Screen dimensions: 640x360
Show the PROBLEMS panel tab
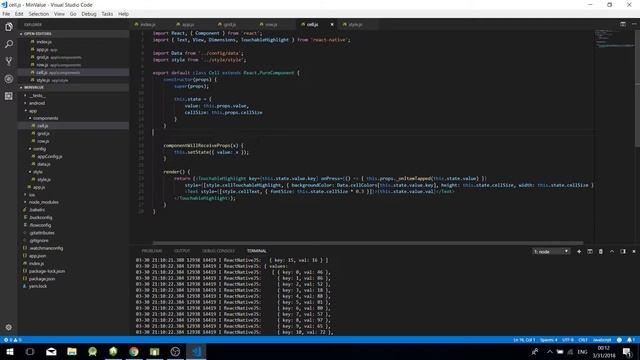151,251
